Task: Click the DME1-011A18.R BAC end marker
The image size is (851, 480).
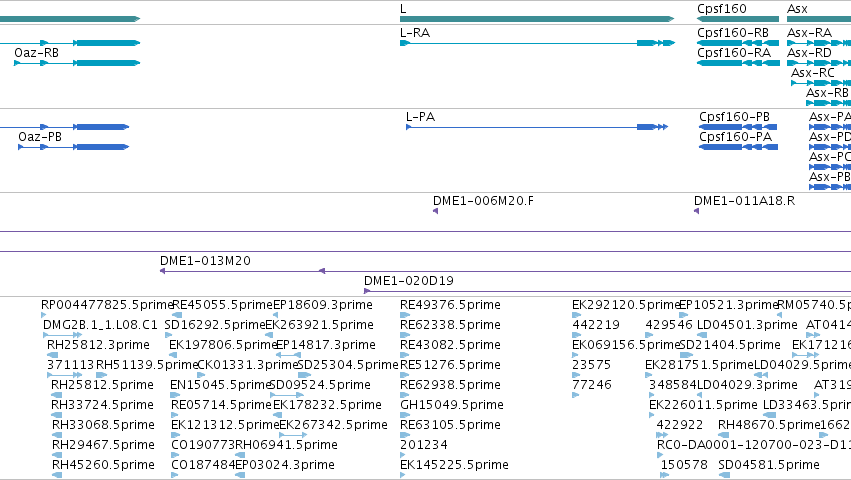Action: coord(696,211)
